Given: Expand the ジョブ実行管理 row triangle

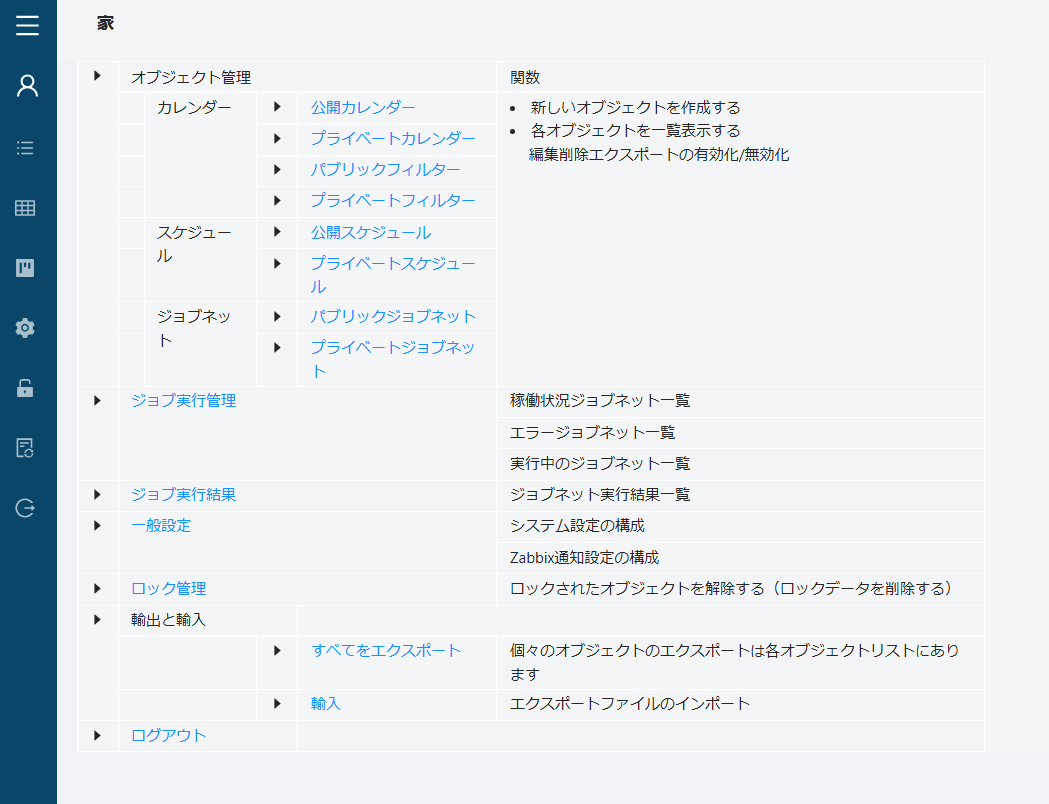Looking at the screenshot, I should coord(97,401).
